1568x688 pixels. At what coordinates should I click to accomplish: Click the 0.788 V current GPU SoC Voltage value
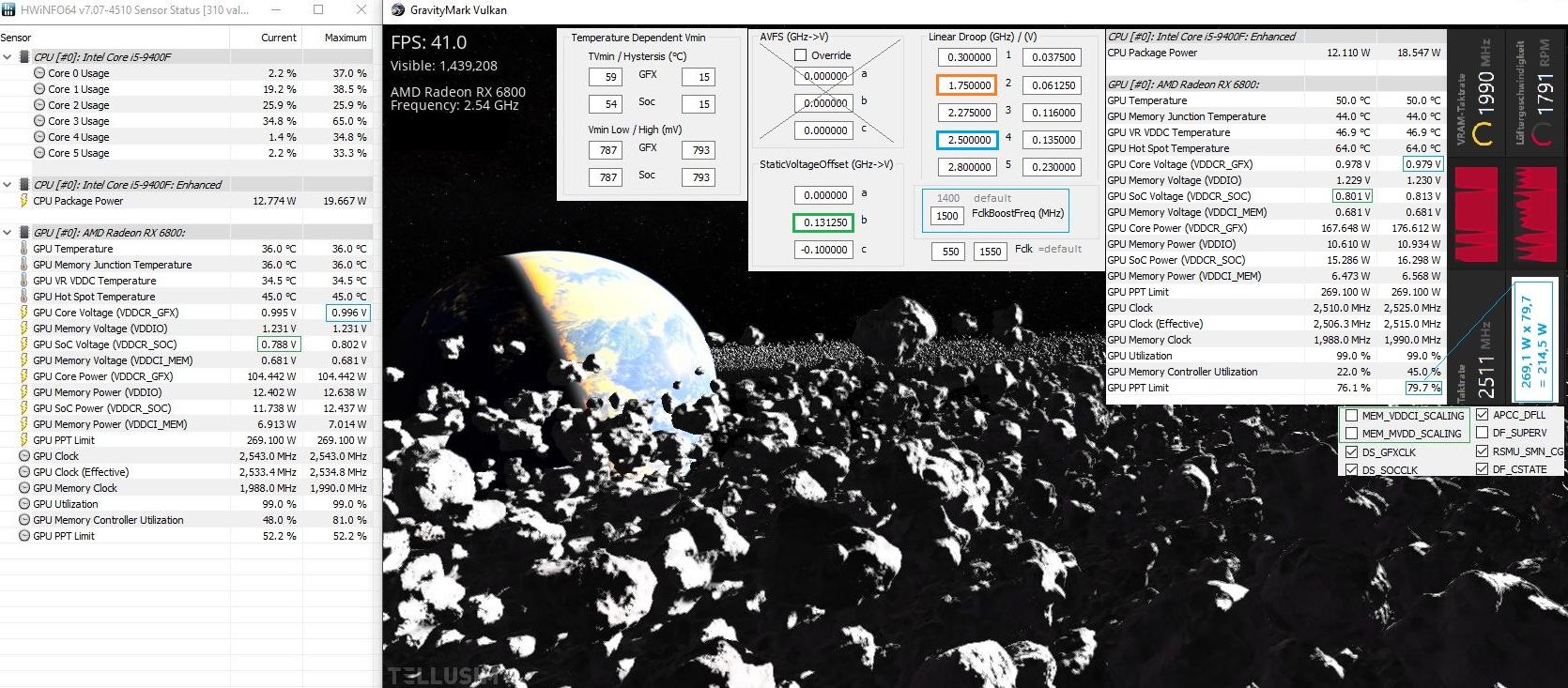(x=279, y=344)
